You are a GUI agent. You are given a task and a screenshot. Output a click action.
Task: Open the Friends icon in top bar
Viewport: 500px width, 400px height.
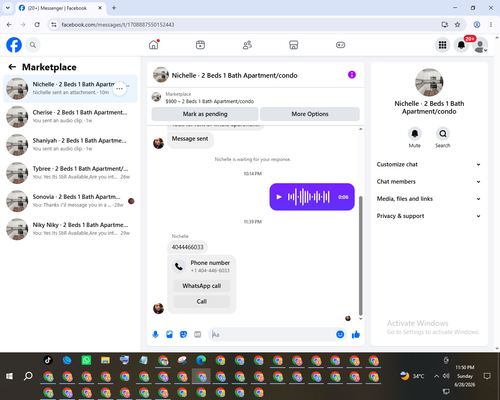click(247, 45)
